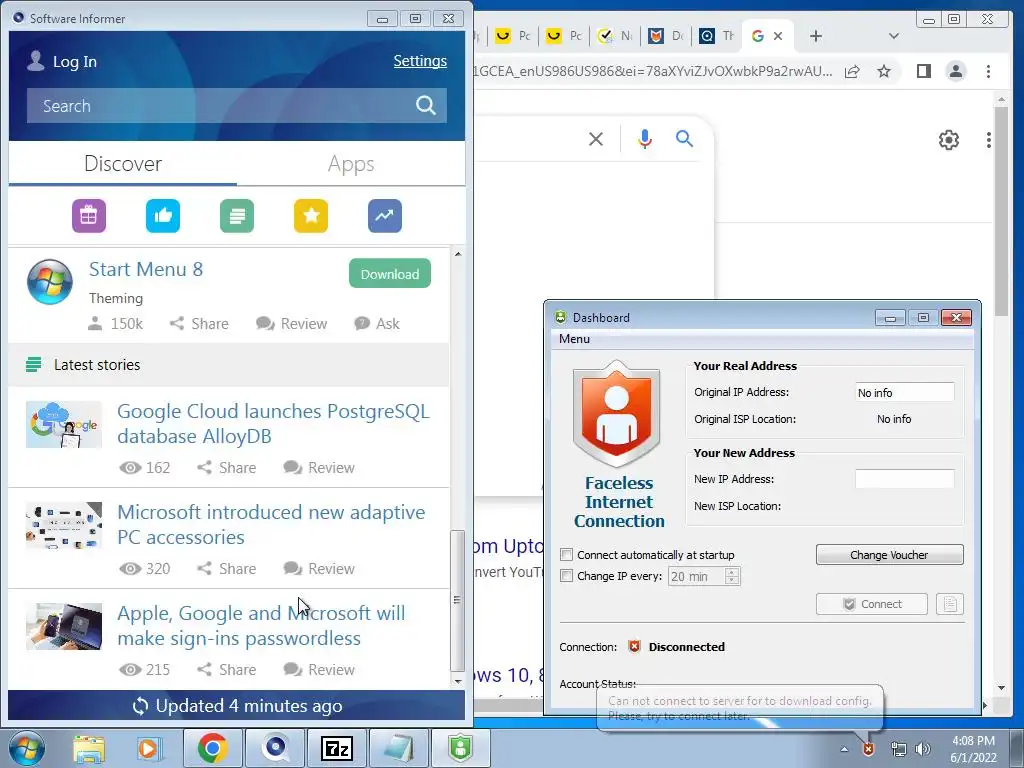Clear the Google search box with the X
1024x768 pixels.
596,138
